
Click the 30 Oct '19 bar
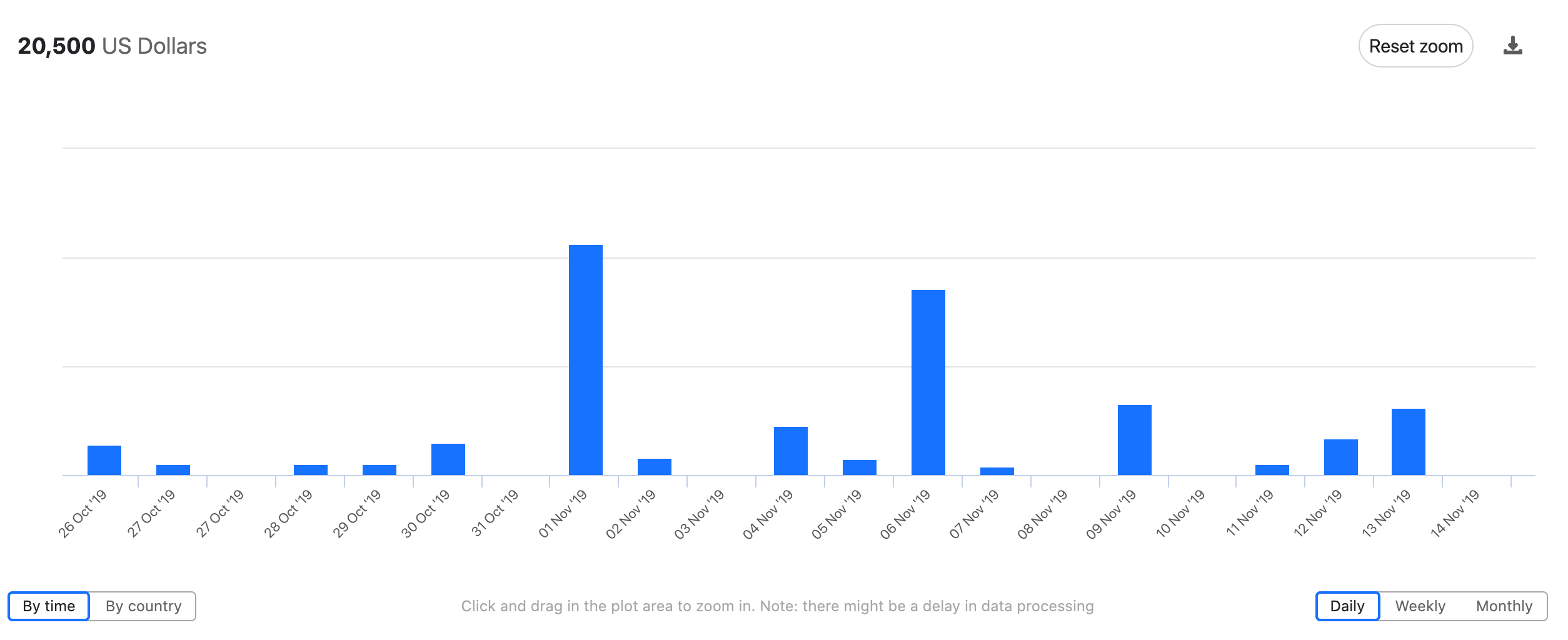(448, 459)
